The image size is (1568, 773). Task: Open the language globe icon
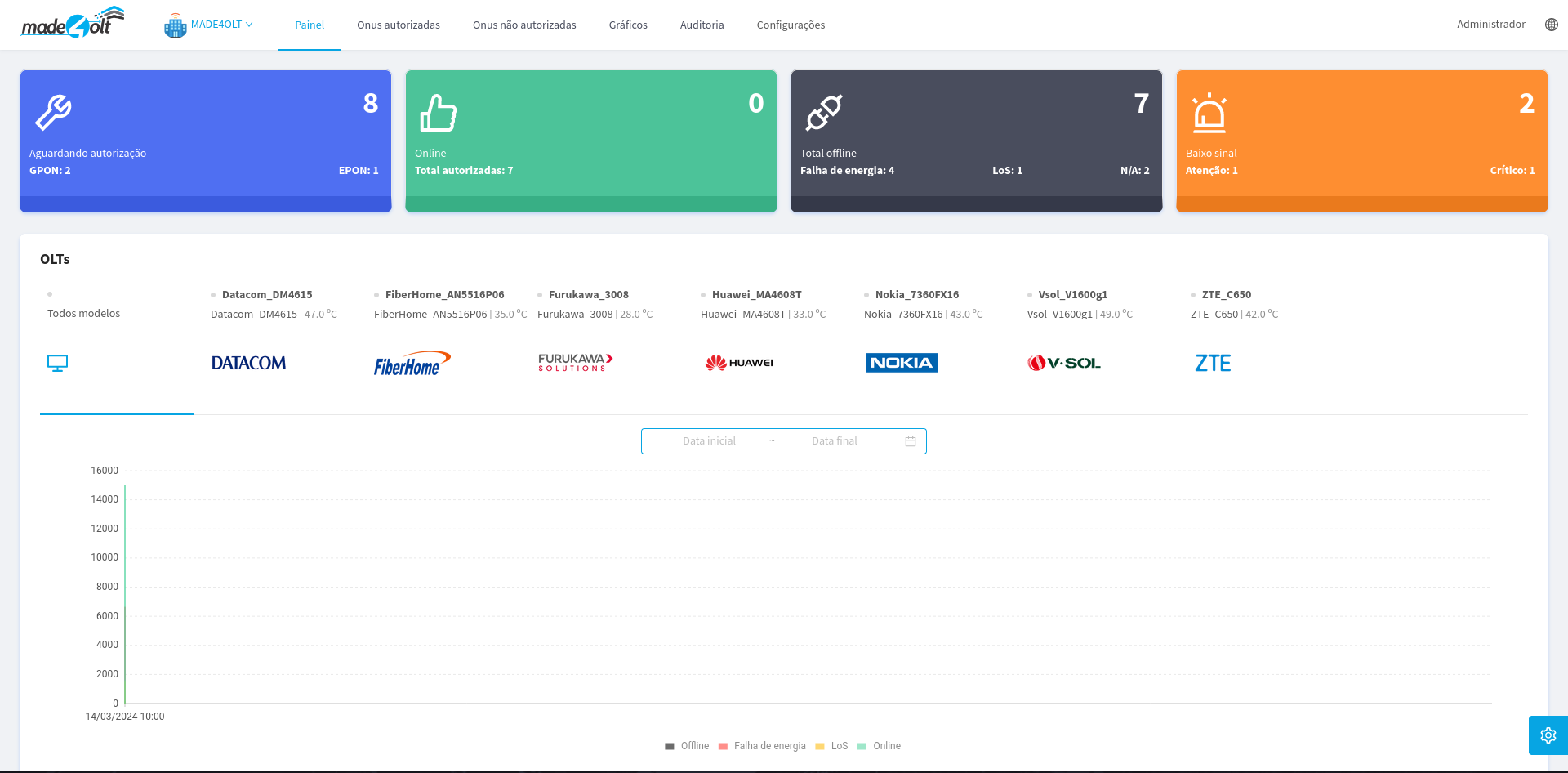pos(1551,24)
